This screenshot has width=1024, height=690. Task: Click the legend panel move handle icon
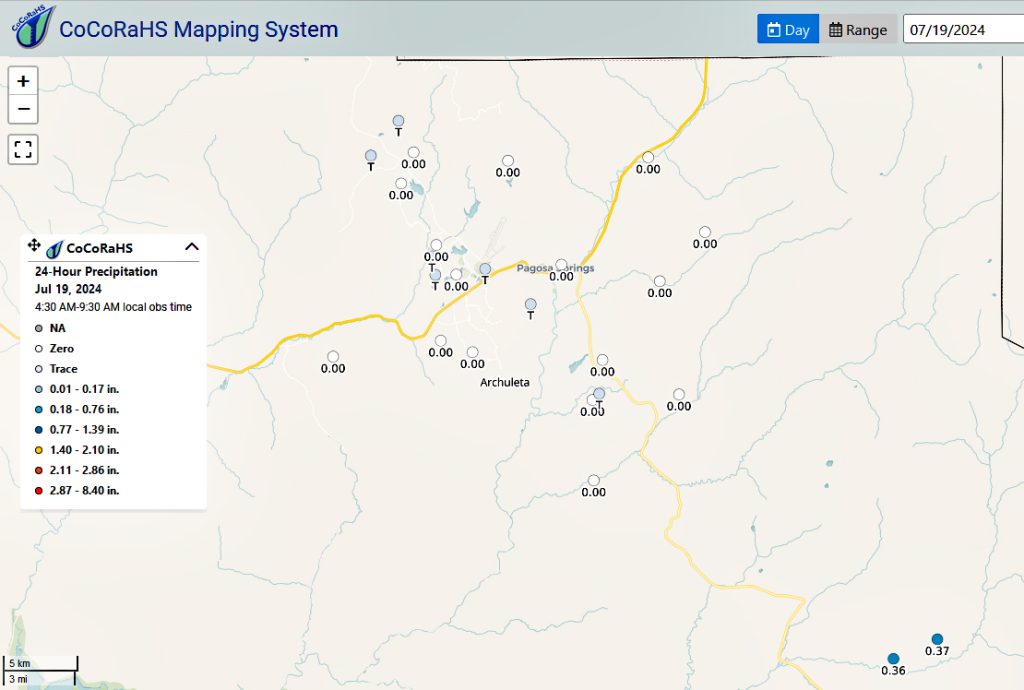pos(34,245)
